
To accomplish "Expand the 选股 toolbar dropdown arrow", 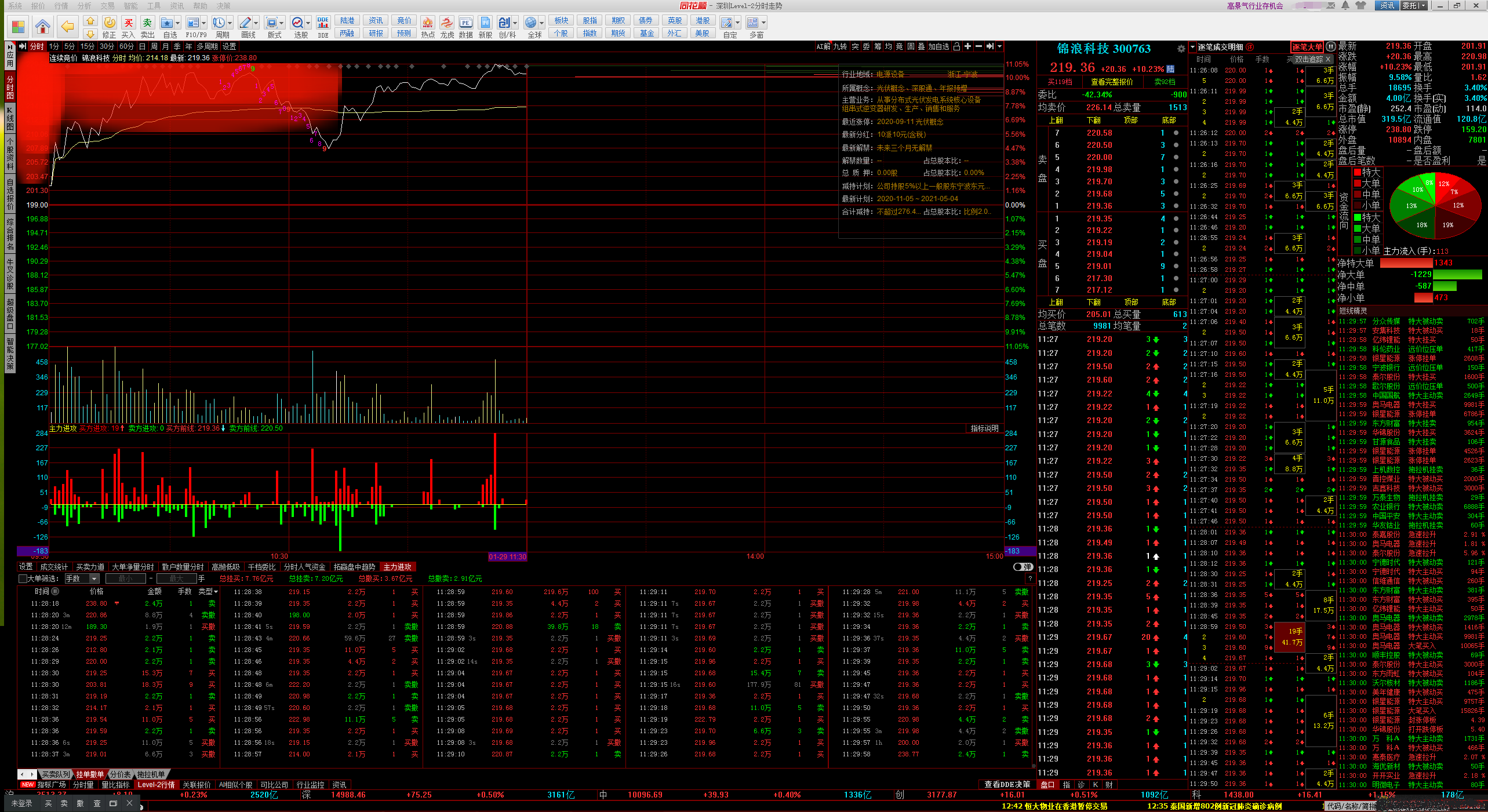I will click(x=308, y=23).
